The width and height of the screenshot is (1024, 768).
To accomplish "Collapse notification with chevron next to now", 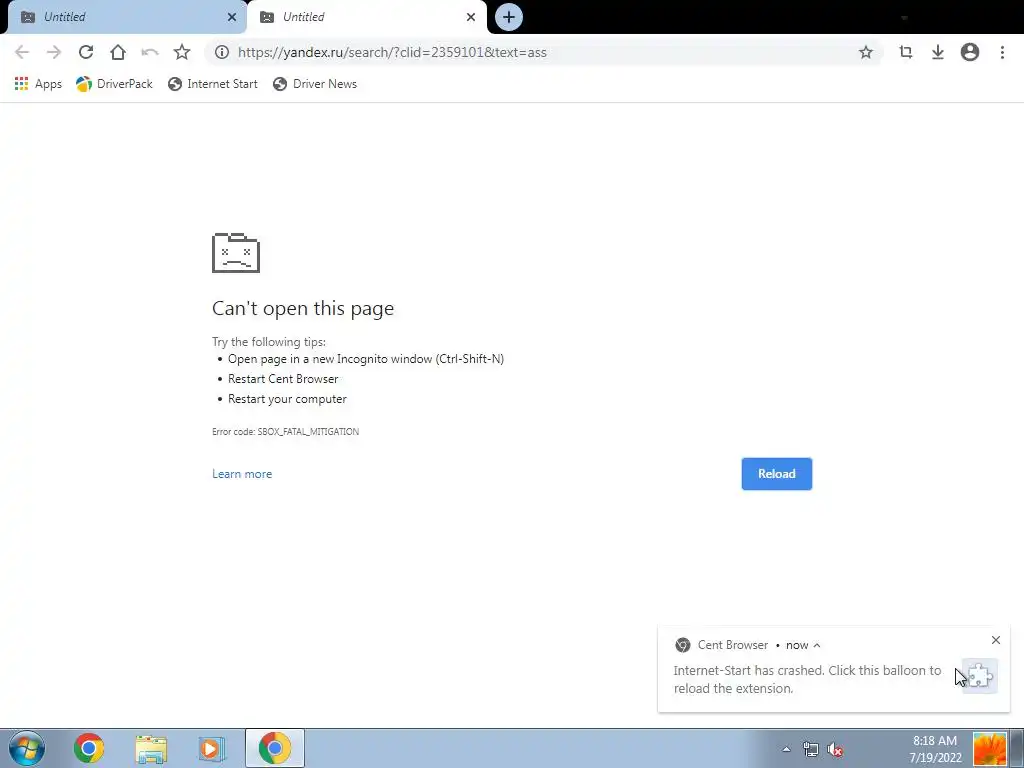I will pos(816,645).
